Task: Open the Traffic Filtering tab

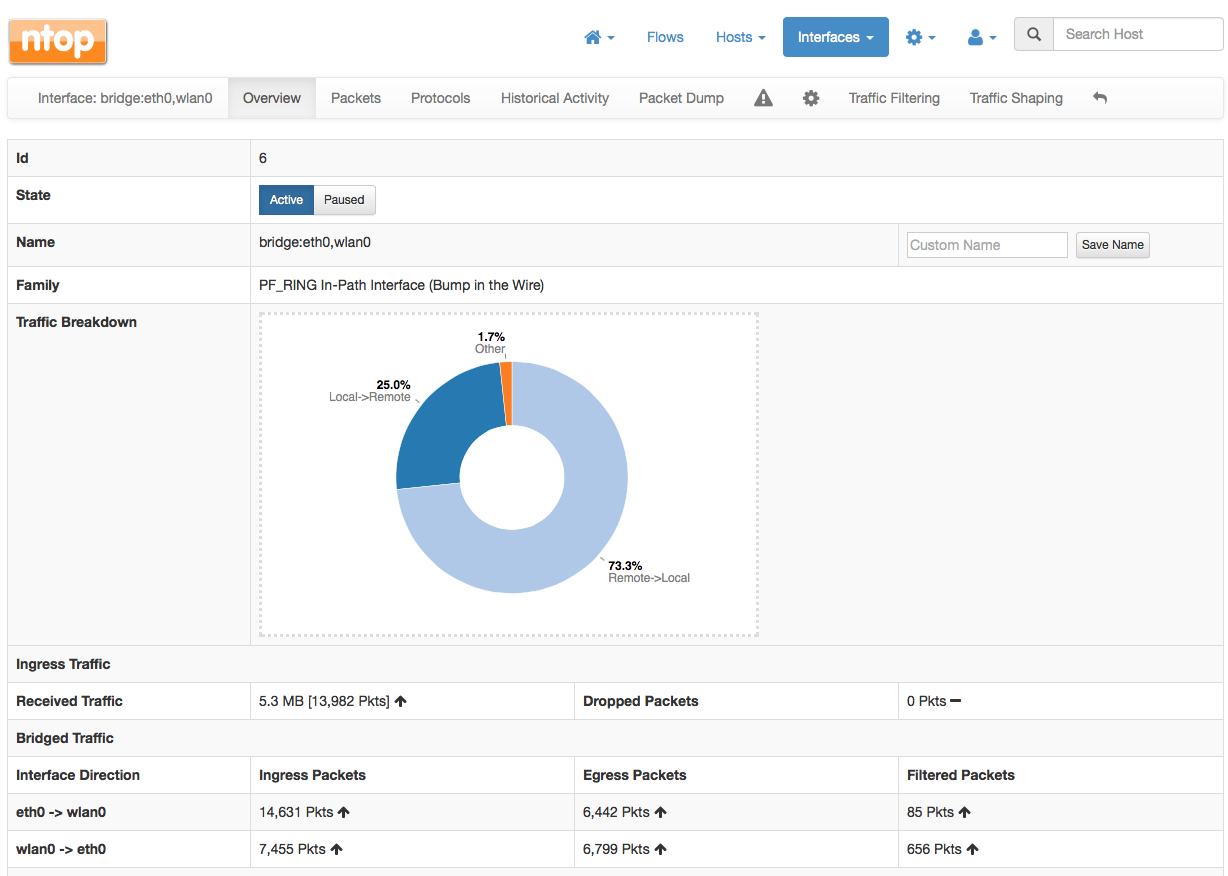Action: tap(894, 98)
